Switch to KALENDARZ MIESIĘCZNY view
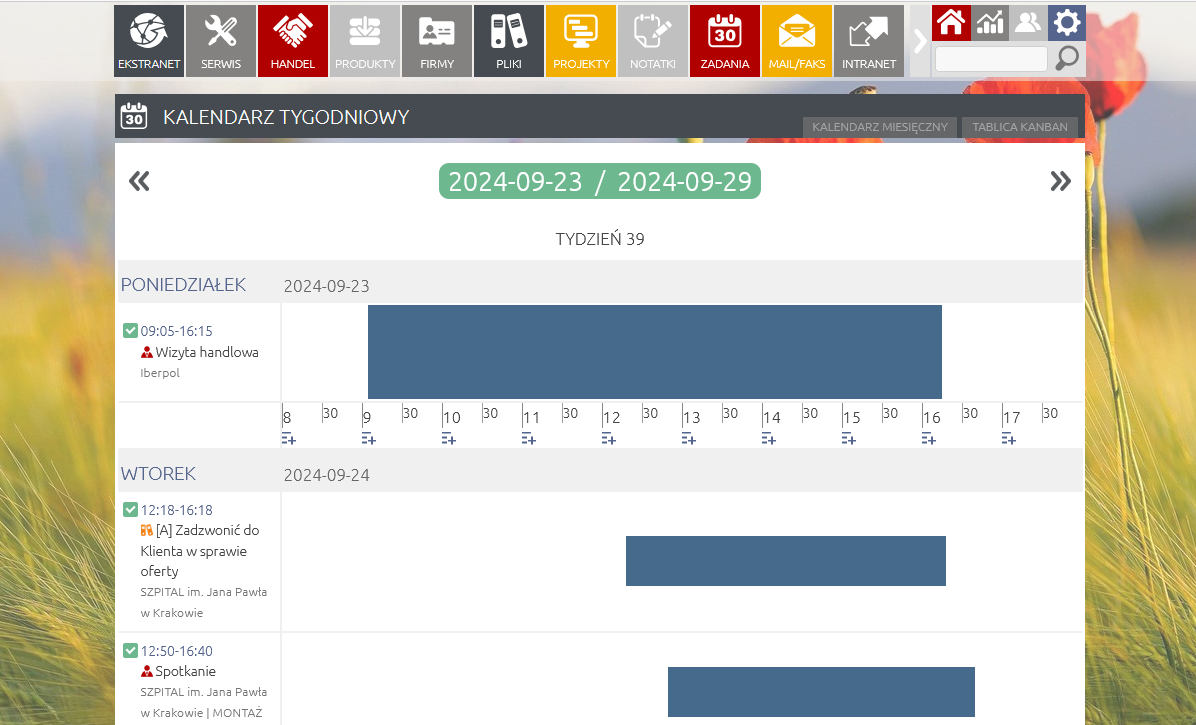 tap(879, 127)
